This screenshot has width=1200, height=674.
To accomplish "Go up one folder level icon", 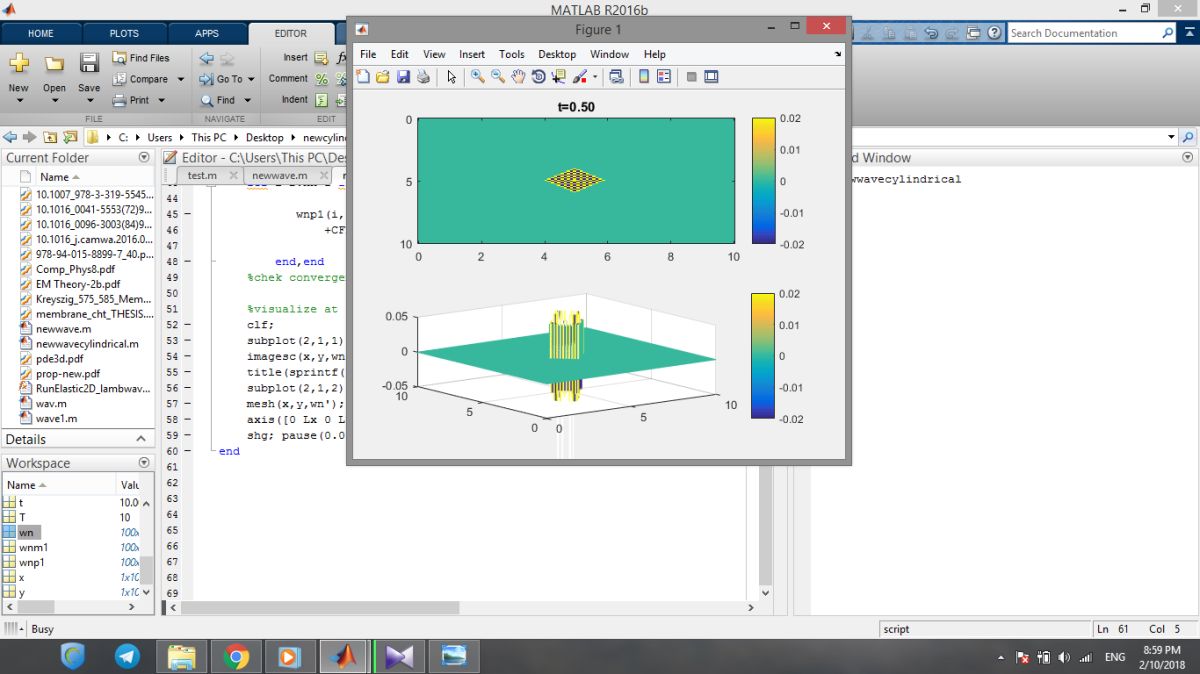I will pyautogui.click(x=49, y=137).
